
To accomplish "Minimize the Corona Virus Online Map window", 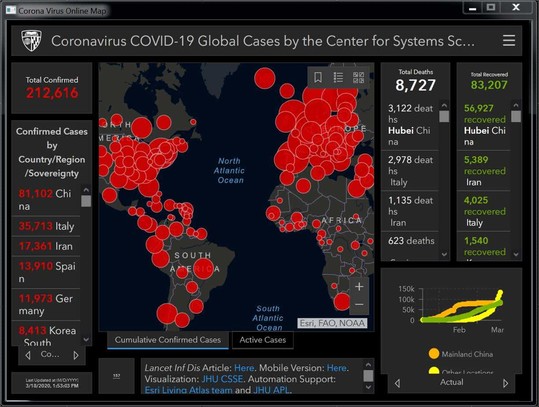I will coord(473,8).
